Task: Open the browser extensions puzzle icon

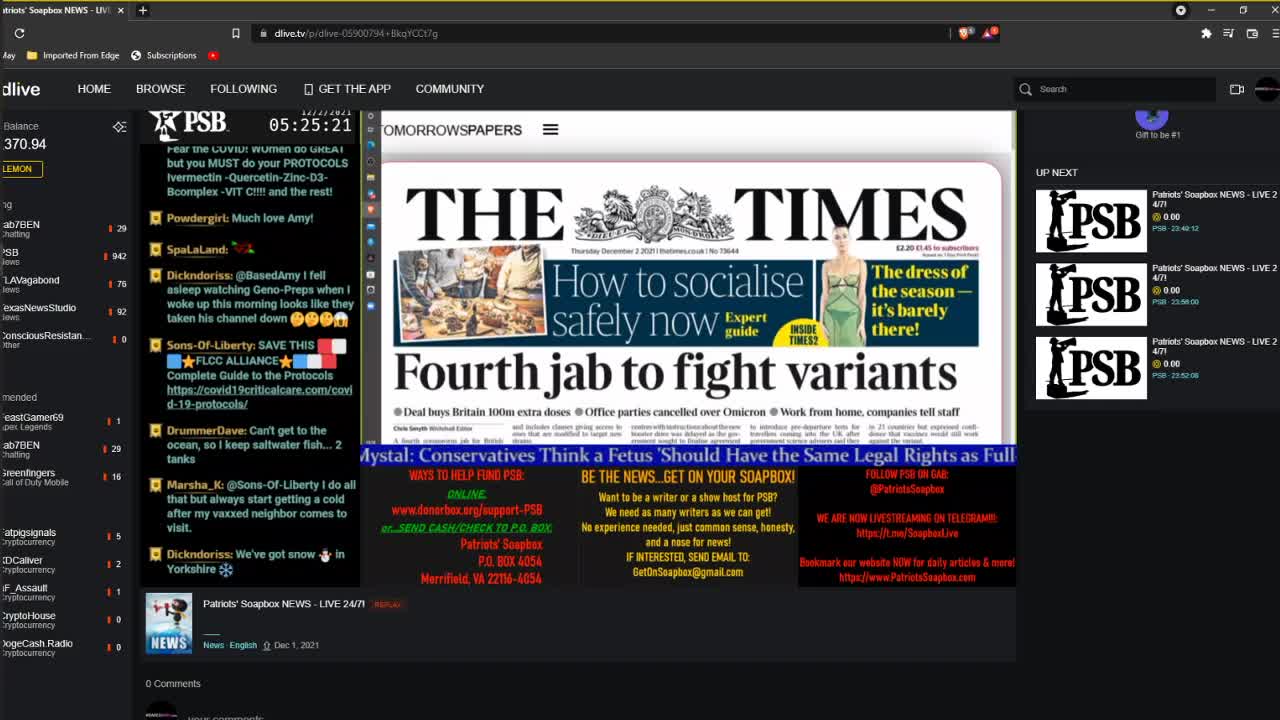Action: click(1206, 33)
